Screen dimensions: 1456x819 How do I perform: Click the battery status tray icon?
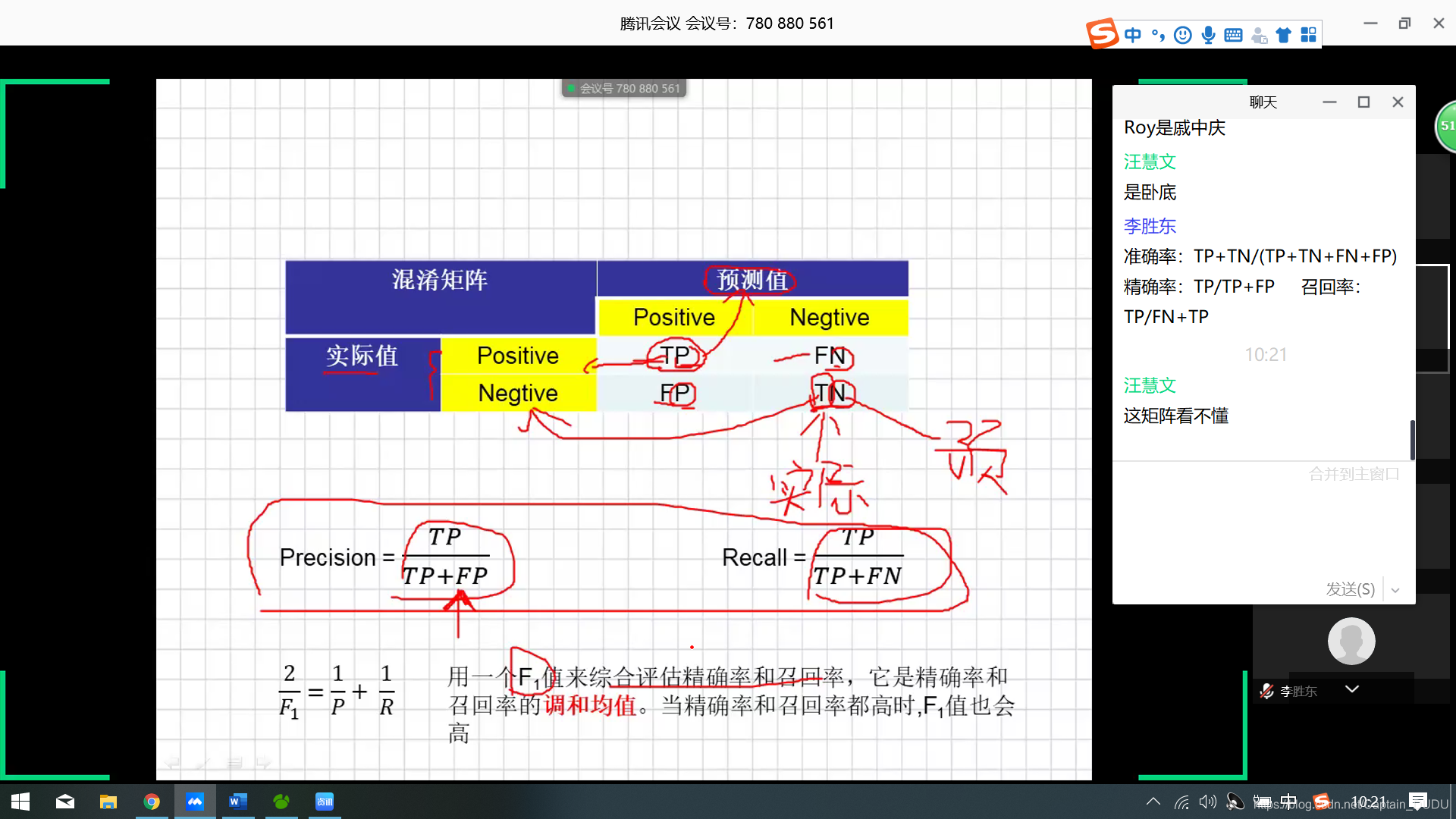click(x=1263, y=802)
